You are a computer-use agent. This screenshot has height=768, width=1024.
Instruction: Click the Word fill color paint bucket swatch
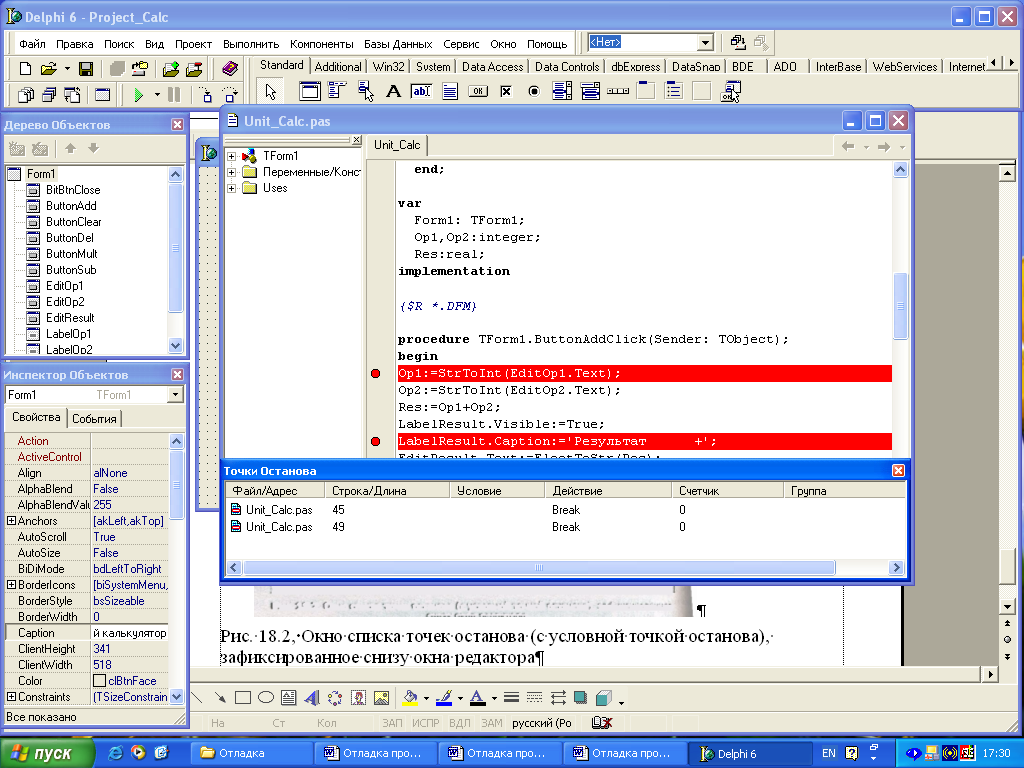(x=410, y=698)
